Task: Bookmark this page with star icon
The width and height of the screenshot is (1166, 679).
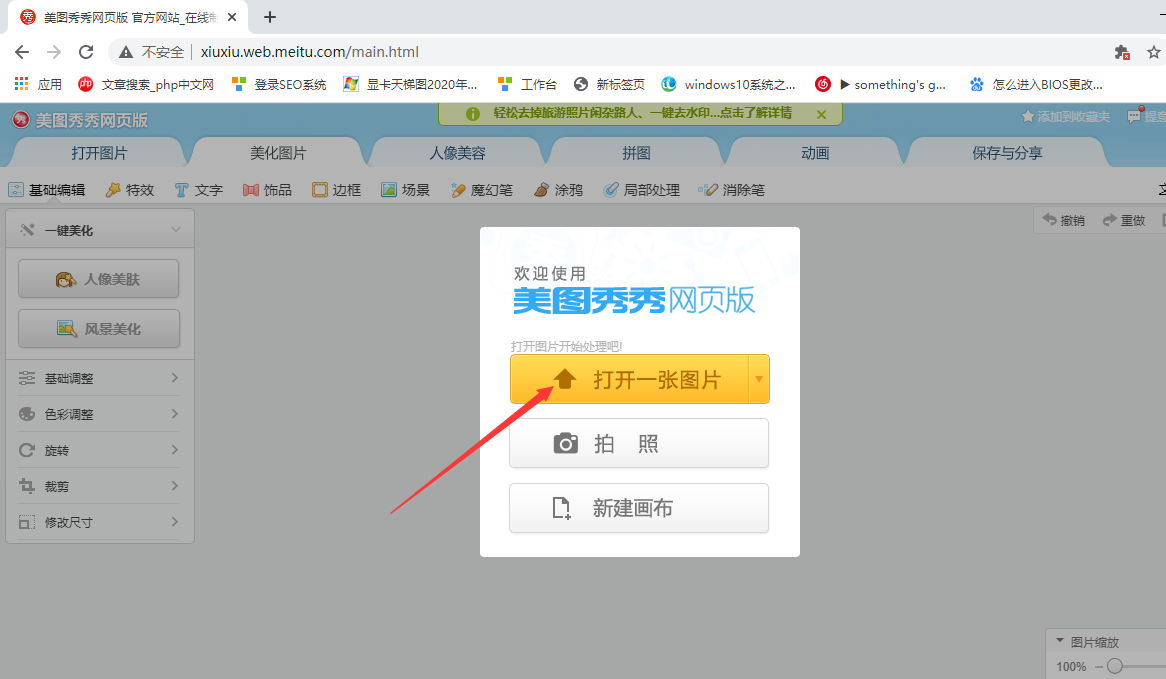Action: point(1153,52)
